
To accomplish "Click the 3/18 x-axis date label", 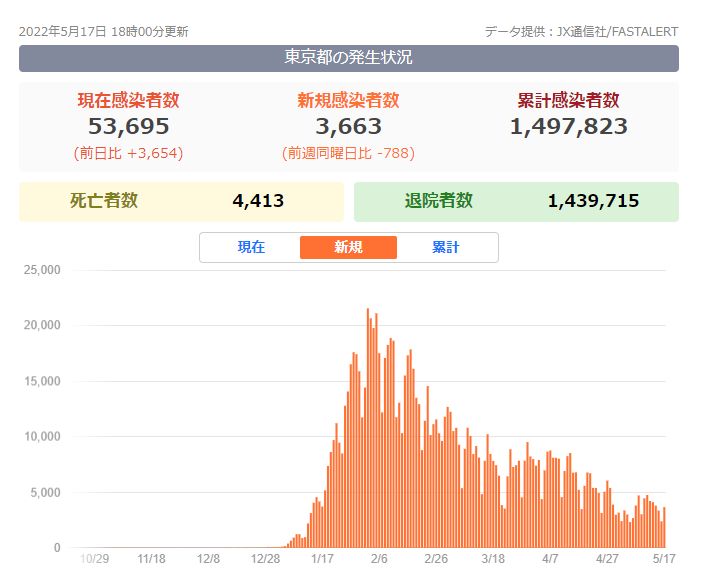I will point(493,559).
